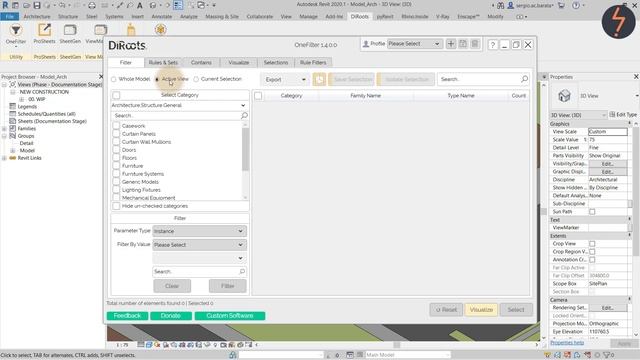Click the Save icon in quick access toolbar
640x360 pixels.
coord(37,5)
